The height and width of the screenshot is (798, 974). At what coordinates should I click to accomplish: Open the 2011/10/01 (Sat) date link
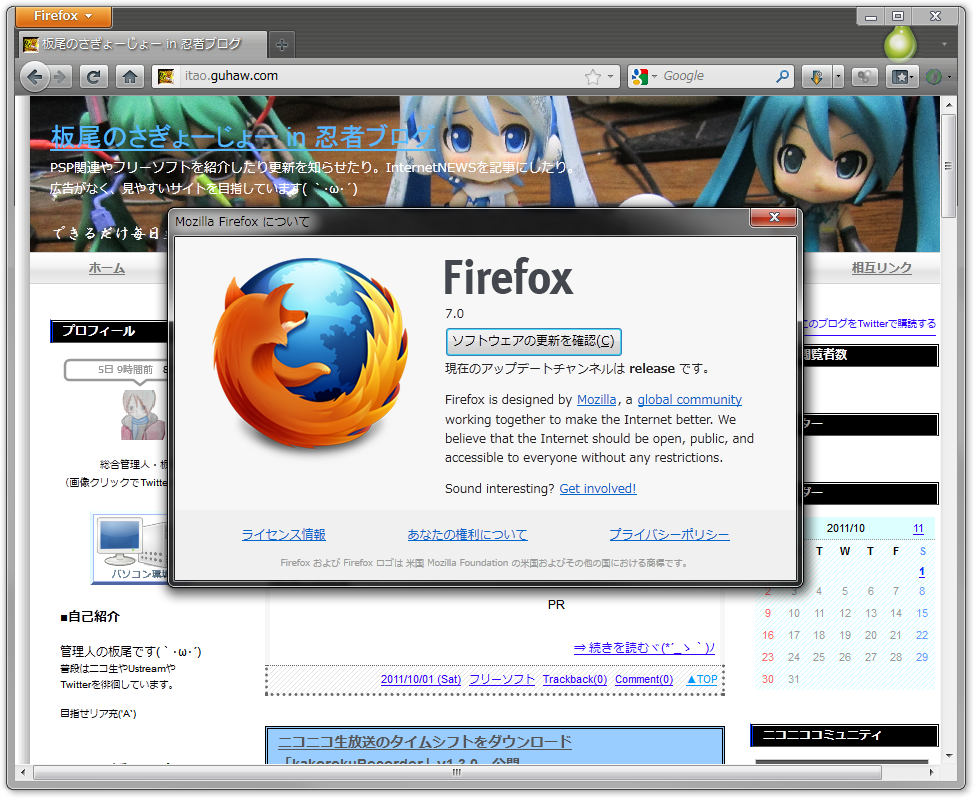(x=421, y=679)
